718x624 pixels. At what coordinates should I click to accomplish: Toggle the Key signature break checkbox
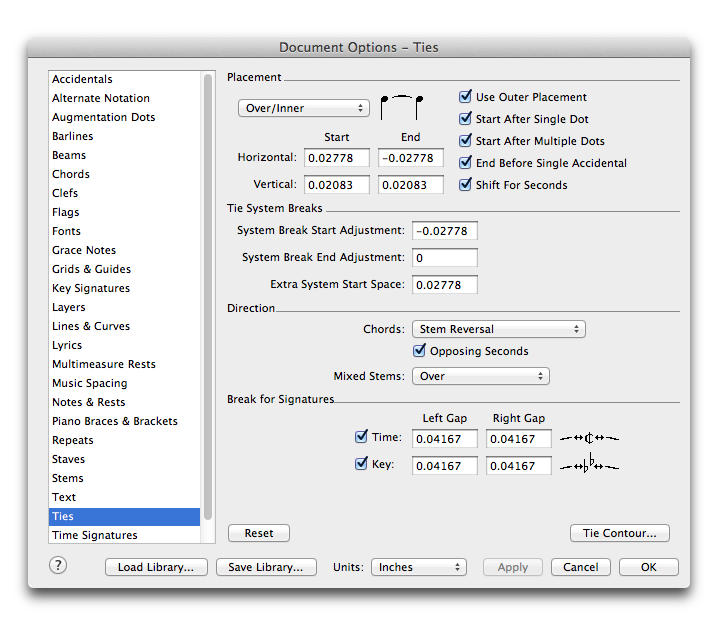click(x=361, y=464)
